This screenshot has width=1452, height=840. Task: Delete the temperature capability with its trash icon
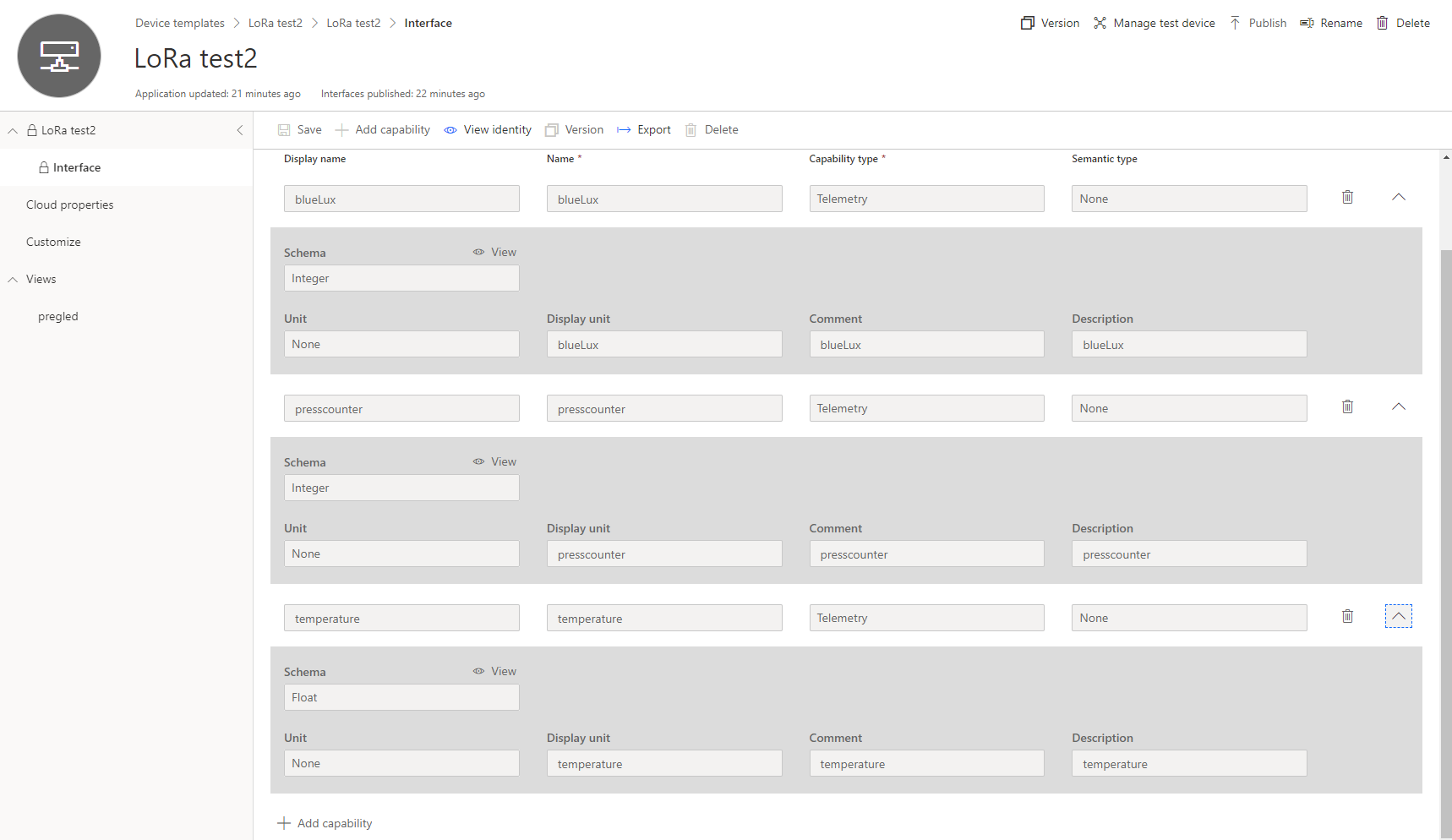(x=1347, y=616)
